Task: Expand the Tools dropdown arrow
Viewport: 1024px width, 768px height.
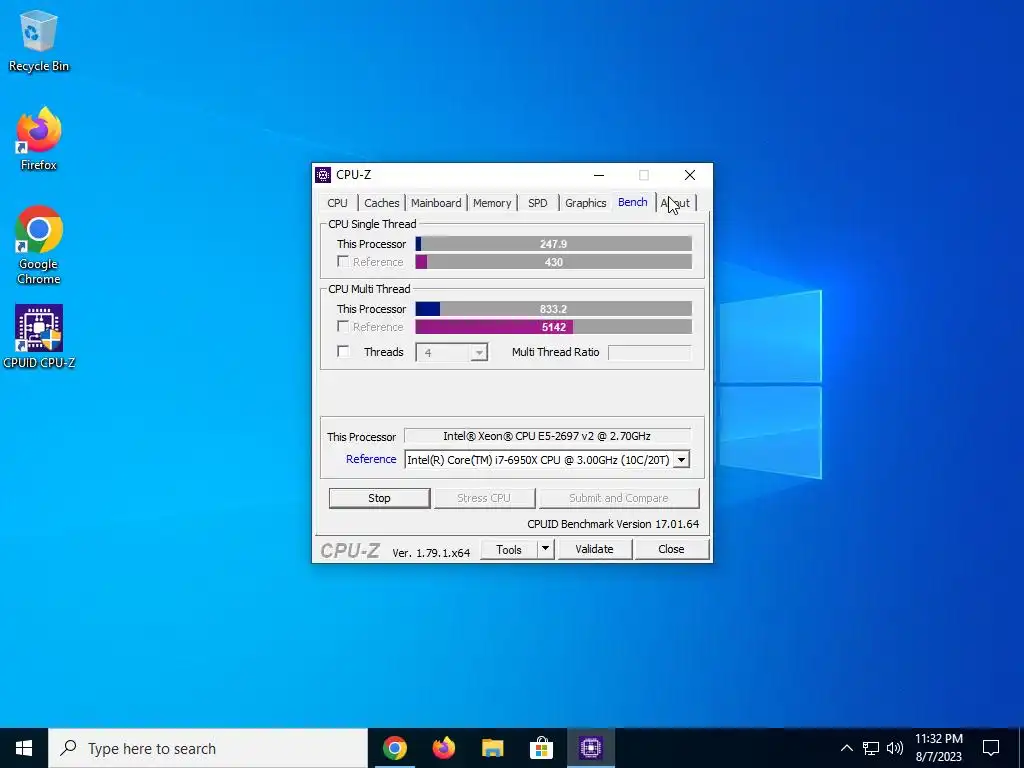Action: pos(546,549)
